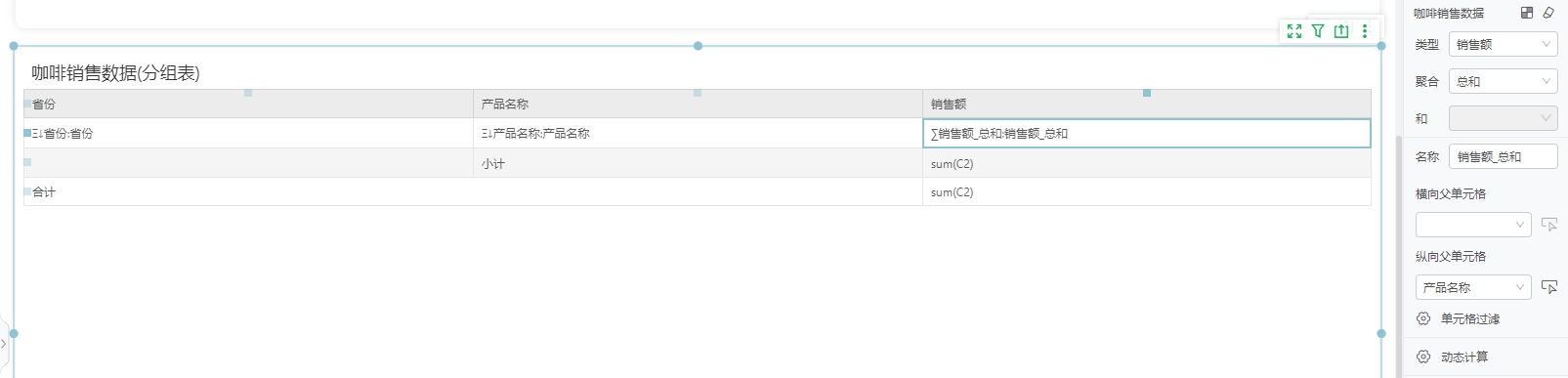
Task: Select the 省份:省份 group cell
Action: click(x=248, y=133)
